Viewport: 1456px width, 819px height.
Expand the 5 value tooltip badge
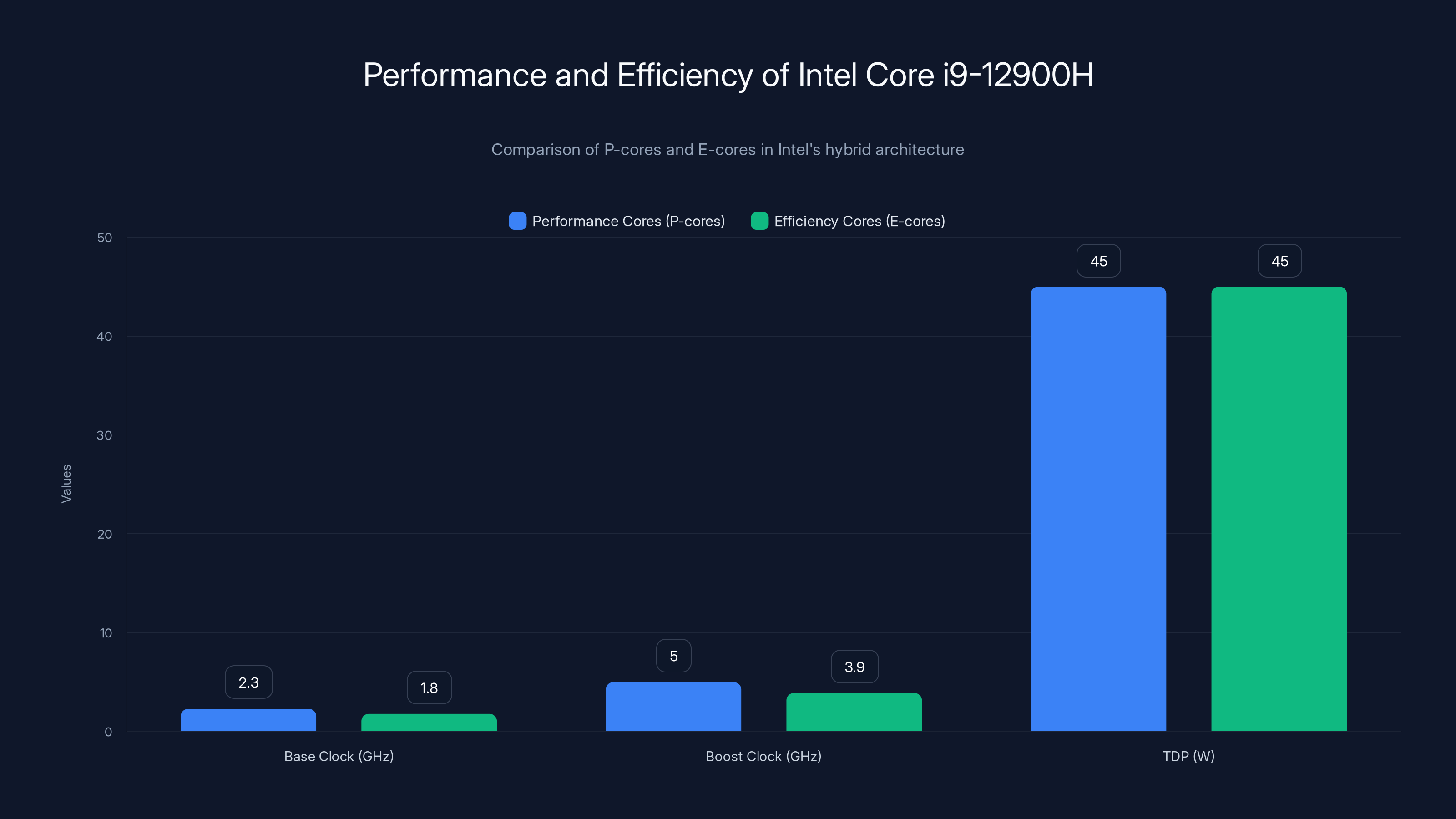(x=673, y=656)
